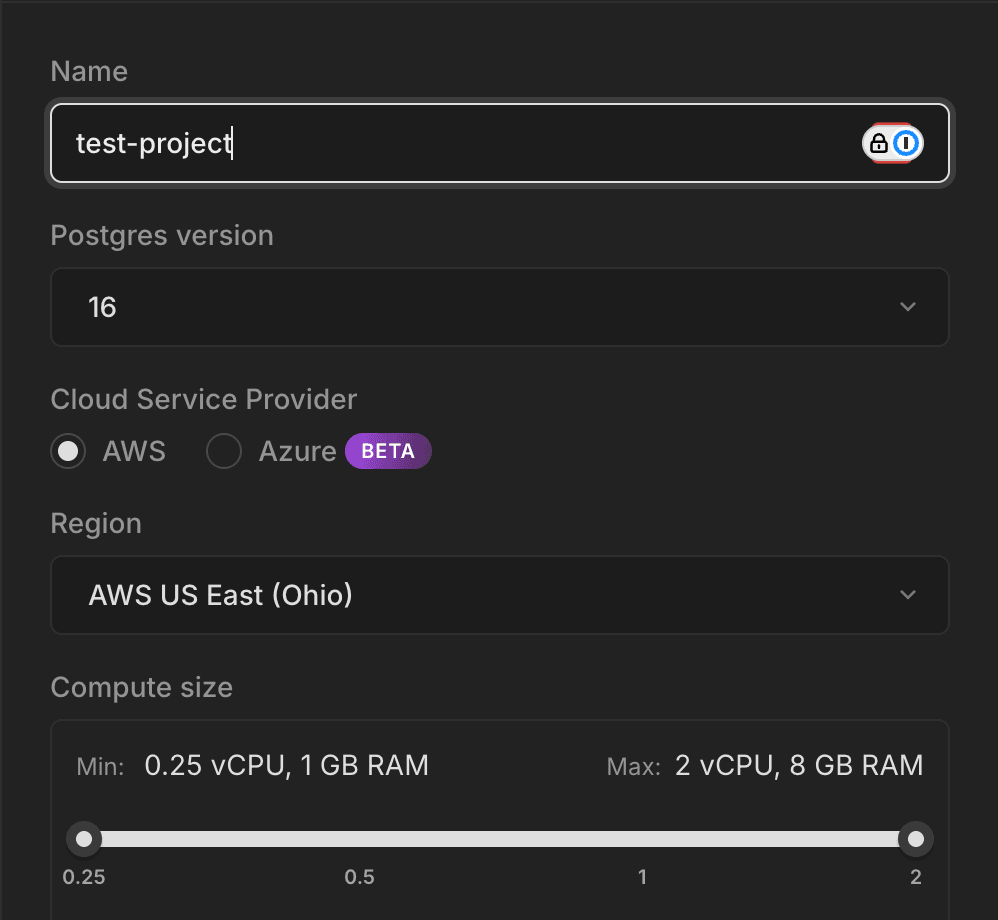Click the 0.5 tick label under slider
The height and width of the screenshot is (920, 998).
click(360, 877)
